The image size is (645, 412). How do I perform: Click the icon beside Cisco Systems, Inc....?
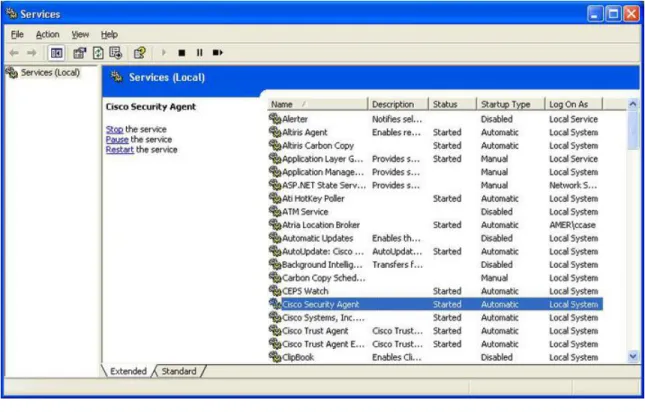point(274,317)
